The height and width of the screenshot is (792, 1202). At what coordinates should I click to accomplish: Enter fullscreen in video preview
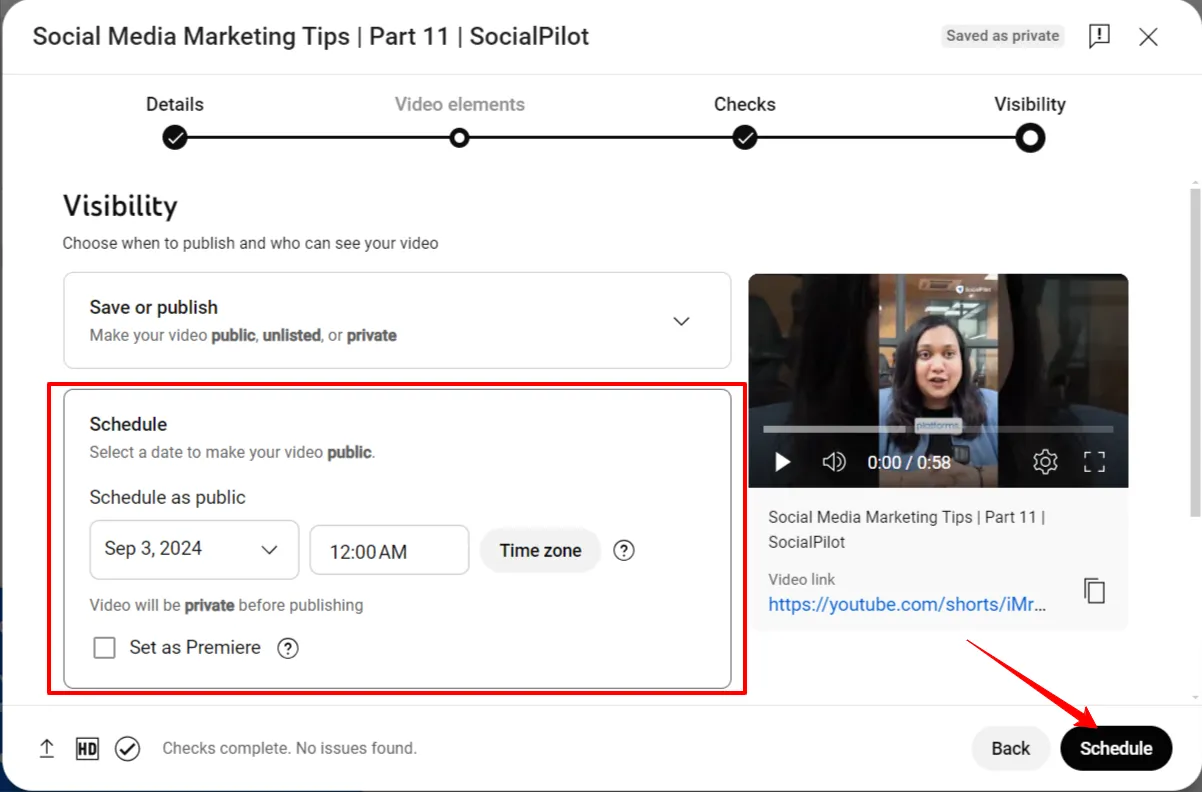point(1095,462)
